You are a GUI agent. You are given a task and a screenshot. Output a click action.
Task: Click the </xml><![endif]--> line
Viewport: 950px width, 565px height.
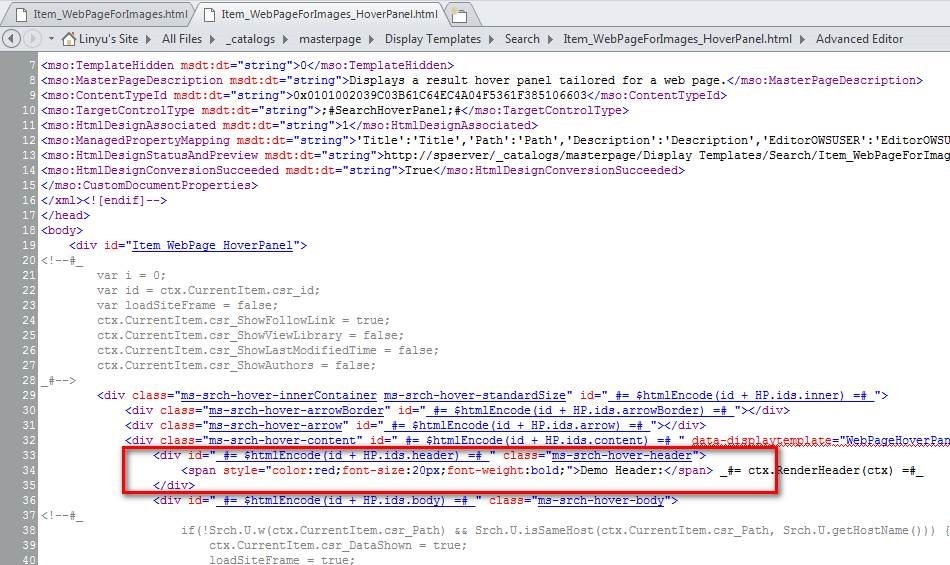click(x=104, y=200)
